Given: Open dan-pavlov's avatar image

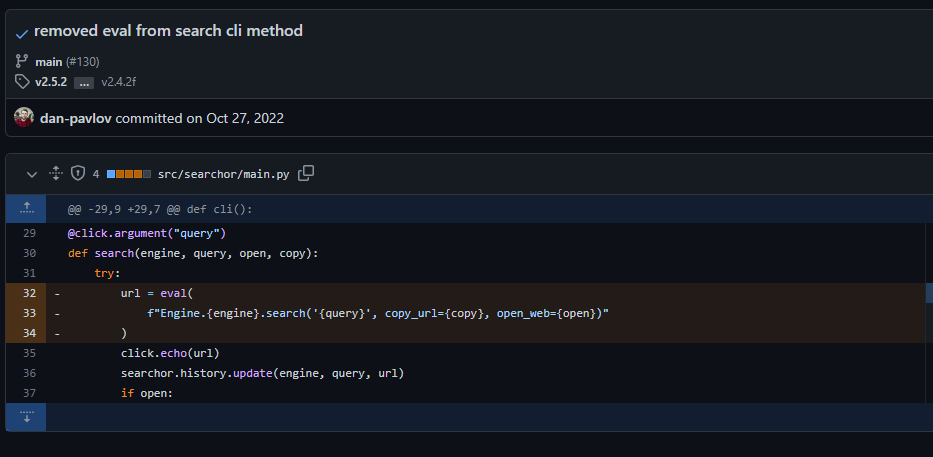Looking at the screenshot, I should (24, 117).
